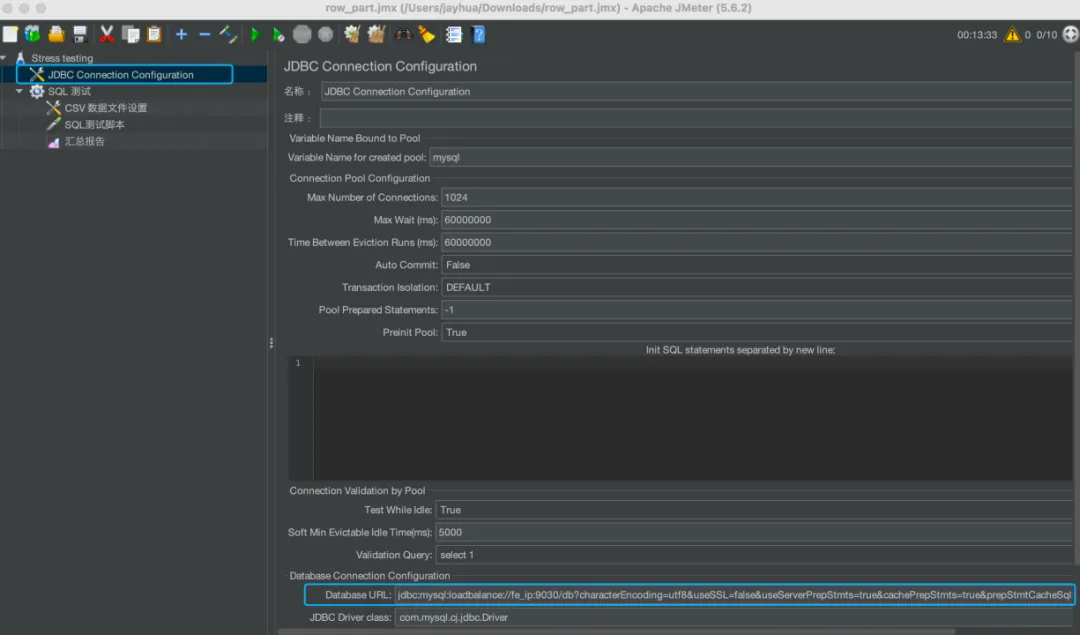
Task: Click the blue minus Collapse All icon
Action: 205,34
